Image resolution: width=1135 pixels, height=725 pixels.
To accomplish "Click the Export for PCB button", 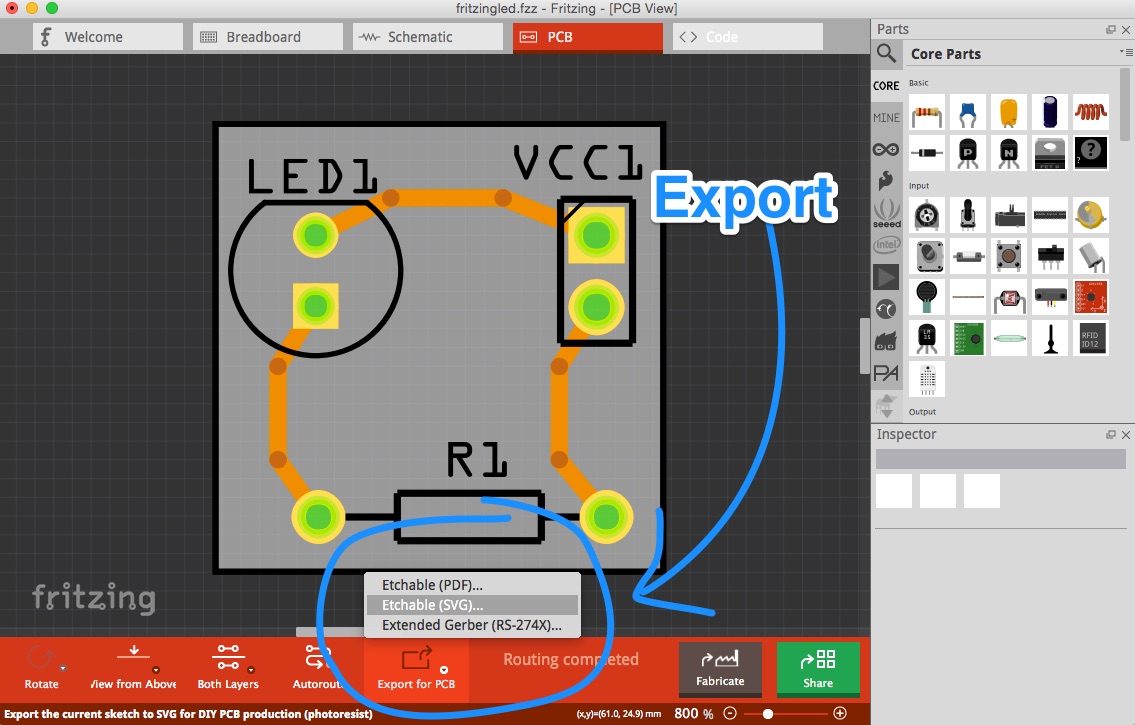I will click(x=416, y=669).
